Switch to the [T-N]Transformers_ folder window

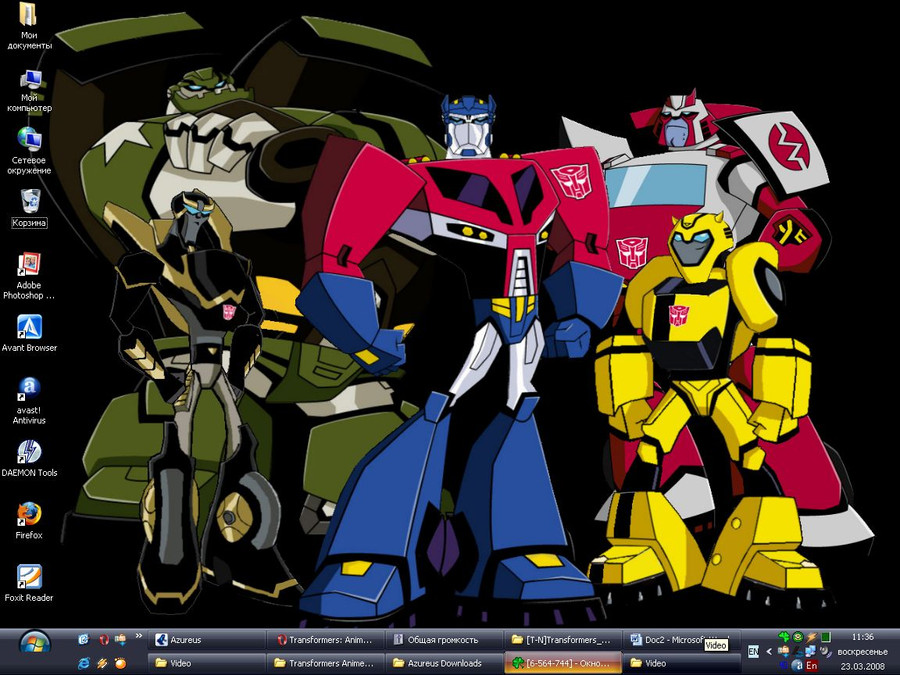563,639
